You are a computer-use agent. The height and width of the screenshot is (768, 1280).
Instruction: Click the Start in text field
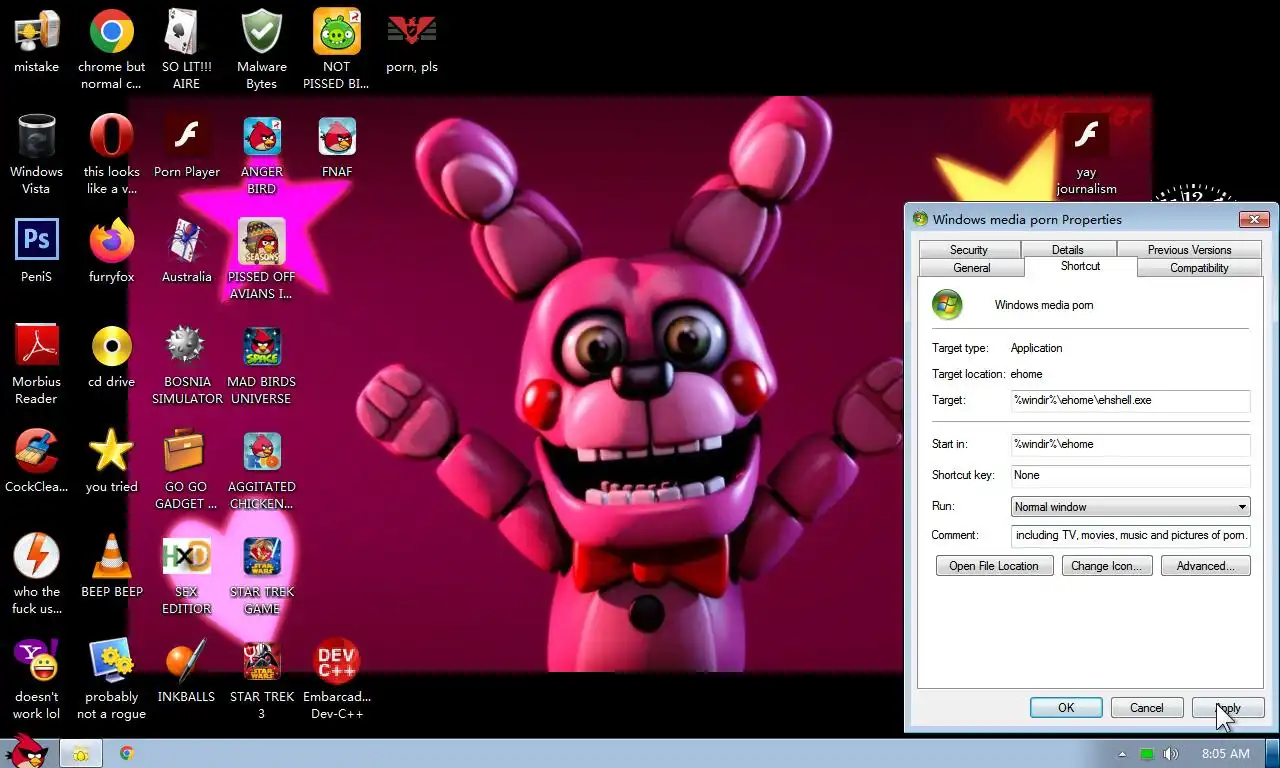click(1131, 444)
